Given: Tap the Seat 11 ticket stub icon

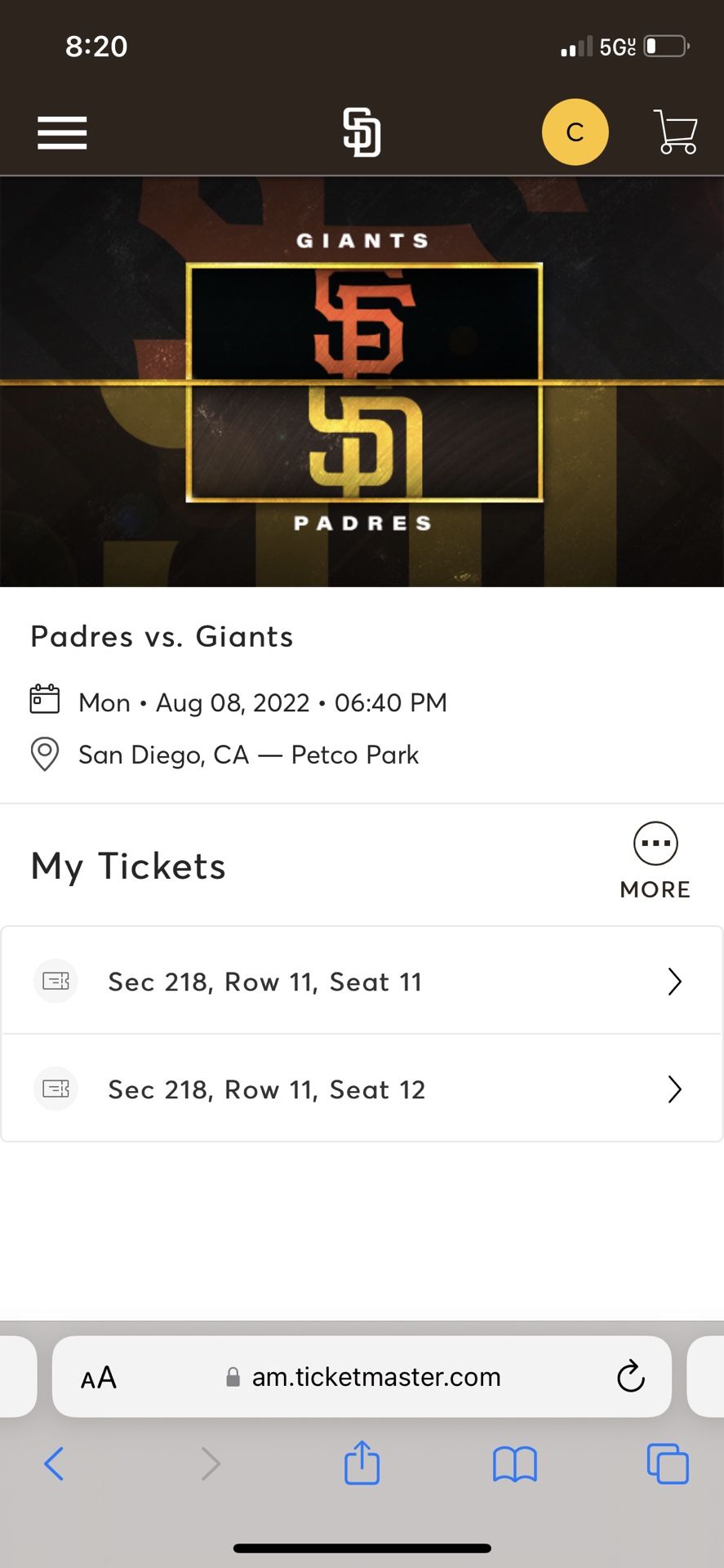Looking at the screenshot, I should (56, 981).
